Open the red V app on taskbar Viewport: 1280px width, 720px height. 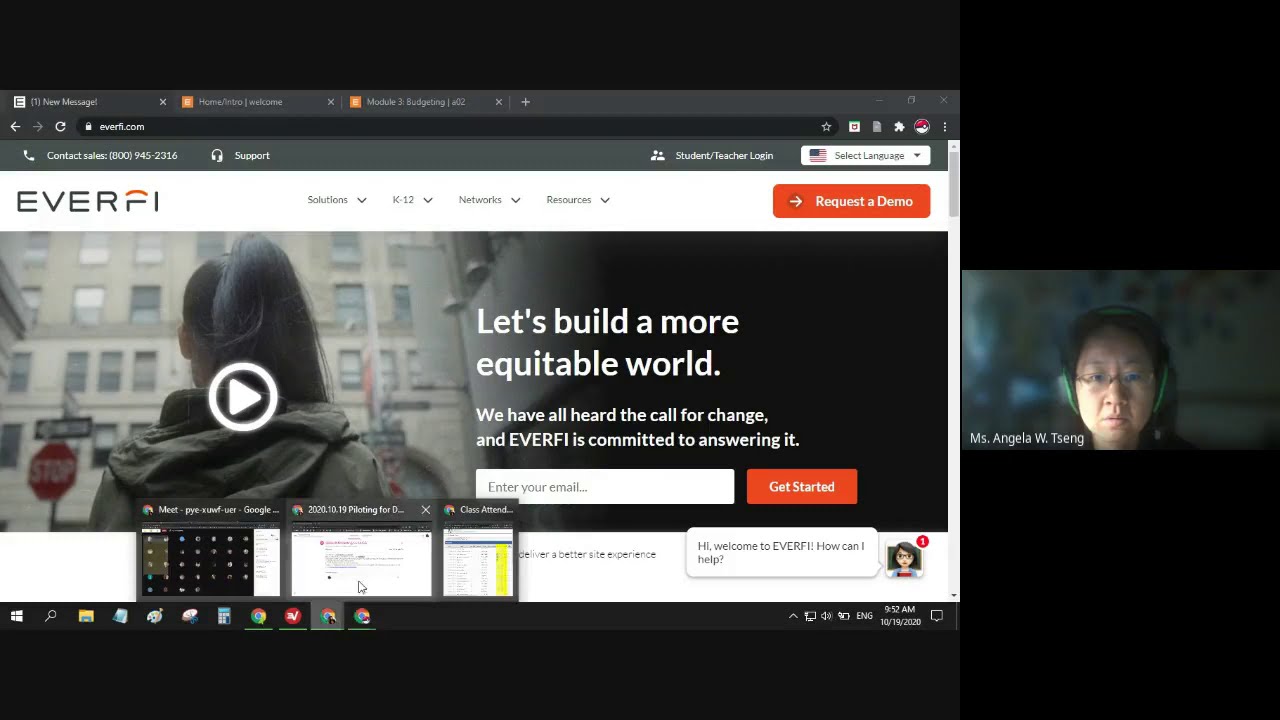pos(293,616)
